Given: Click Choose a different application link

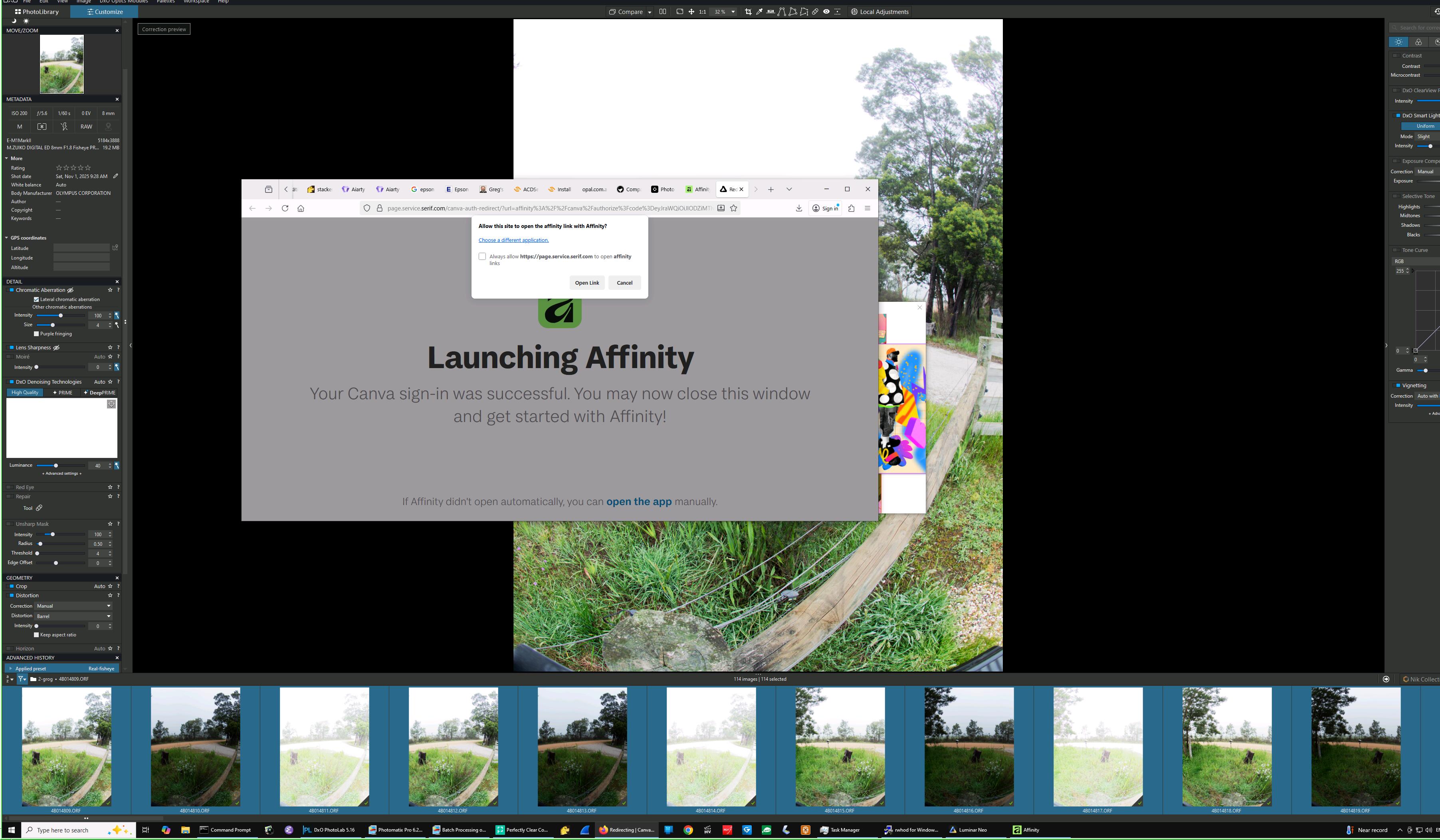Looking at the screenshot, I should (x=513, y=240).
